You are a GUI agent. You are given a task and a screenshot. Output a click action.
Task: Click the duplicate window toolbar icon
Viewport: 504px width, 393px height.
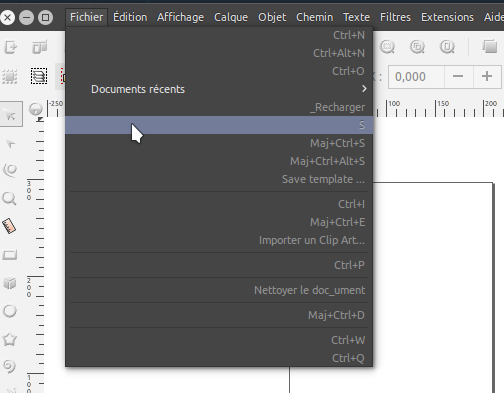(490, 46)
